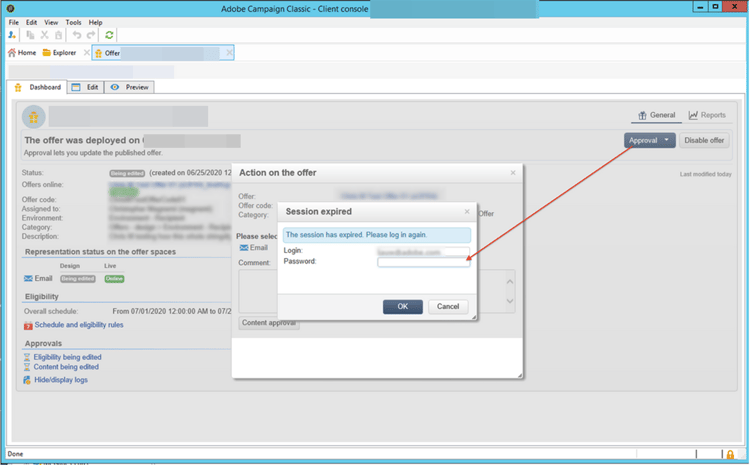Click the Being edited badge under Design
The height and width of the screenshot is (465, 750).
[77, 279]
